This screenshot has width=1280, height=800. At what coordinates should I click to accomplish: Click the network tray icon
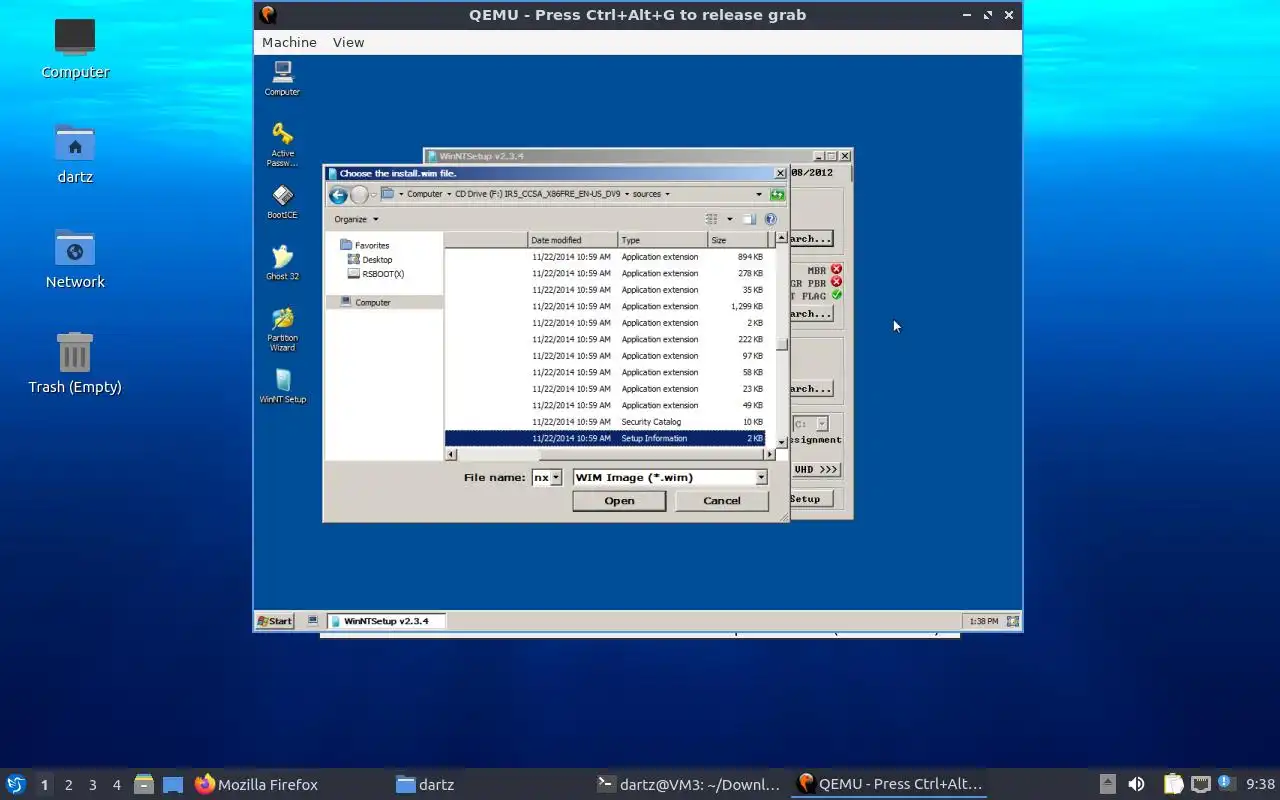(x=1200, y=784)
